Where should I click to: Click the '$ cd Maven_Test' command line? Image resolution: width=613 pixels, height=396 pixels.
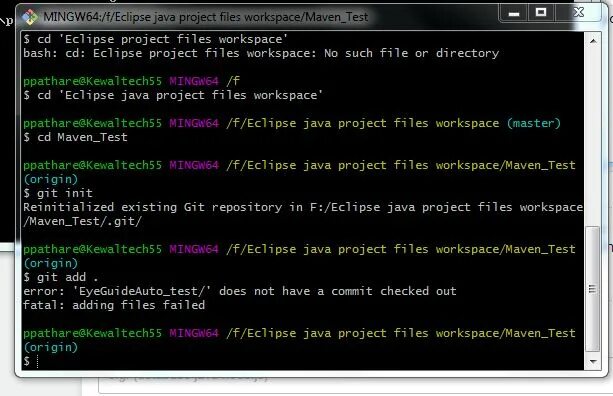click(75, 137)
